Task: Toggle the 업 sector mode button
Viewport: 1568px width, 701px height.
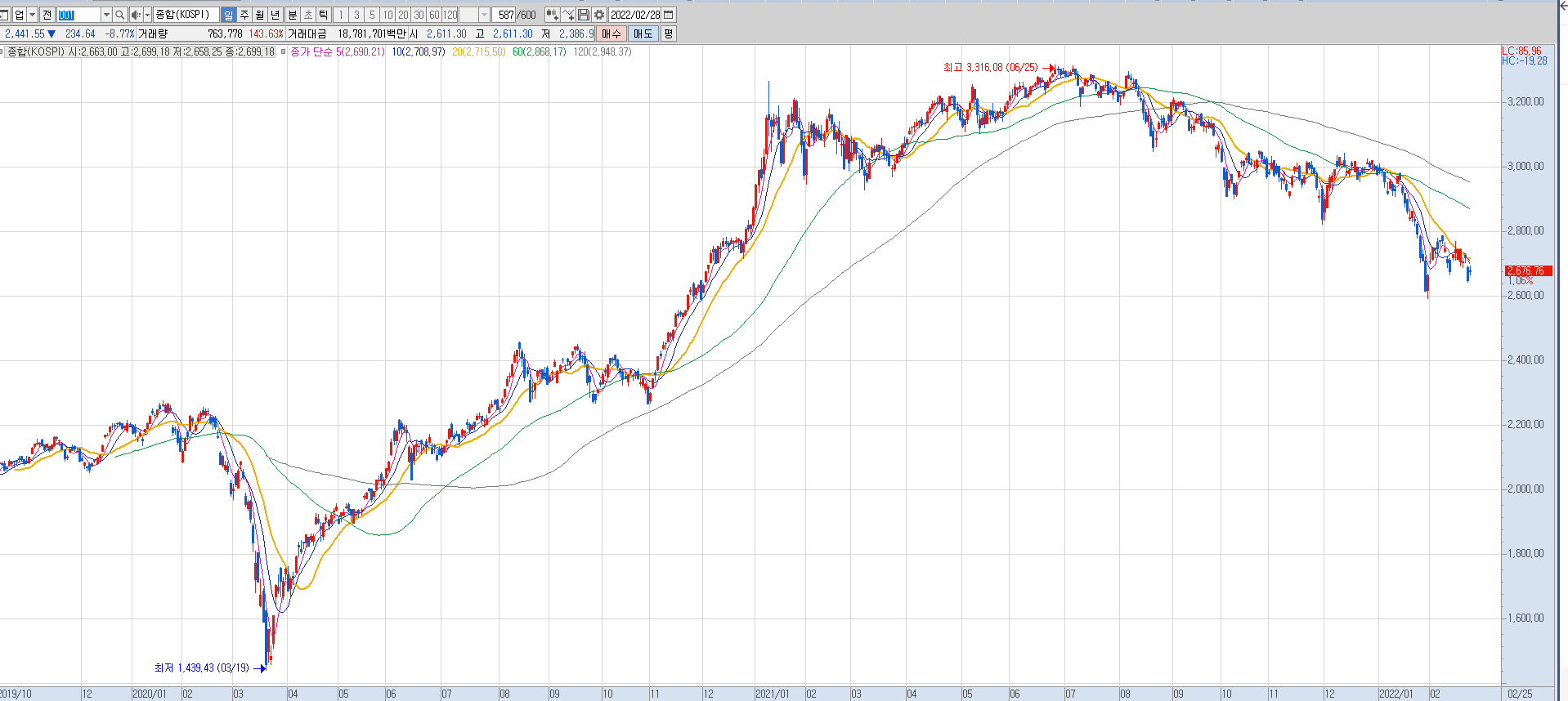Action: (x=19, y=15)
